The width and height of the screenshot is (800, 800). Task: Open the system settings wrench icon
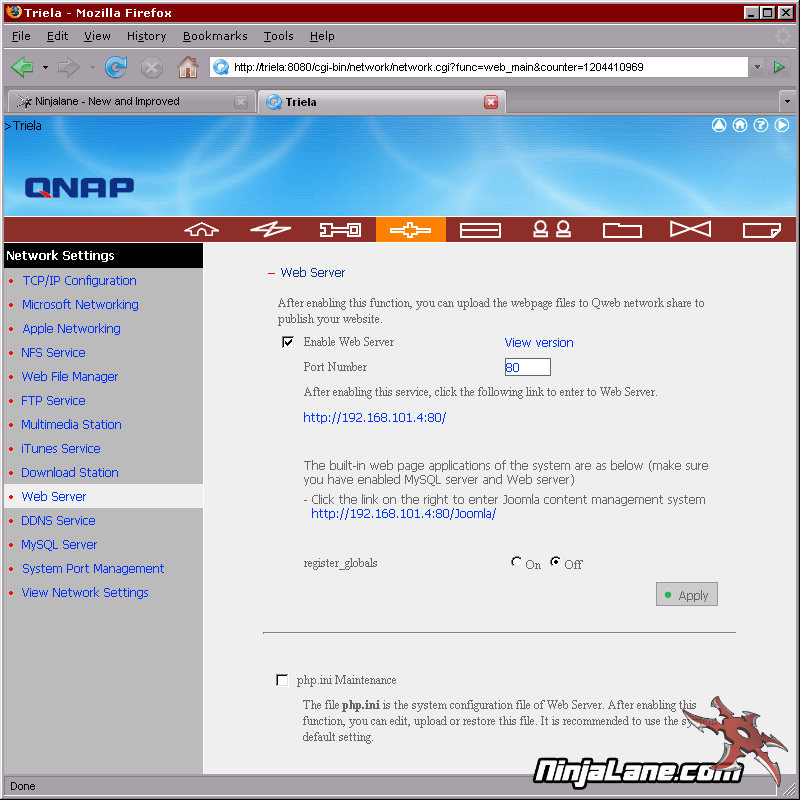(340, 230)
